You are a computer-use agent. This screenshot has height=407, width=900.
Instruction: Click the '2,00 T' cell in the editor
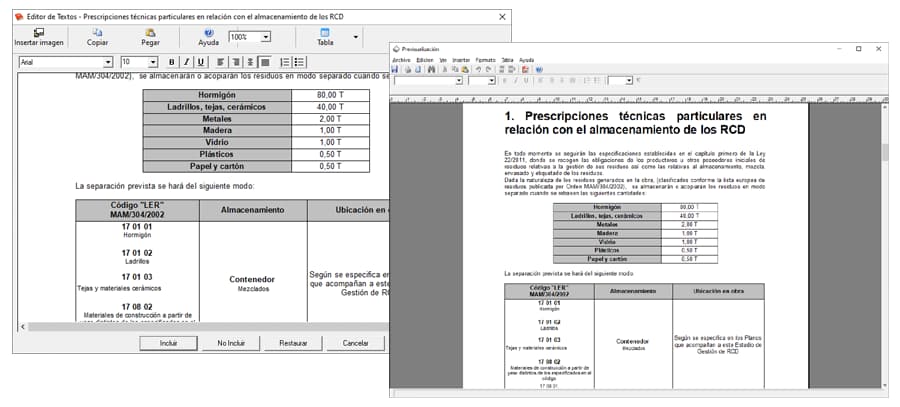pyautogui.click(x=330, y=119)
